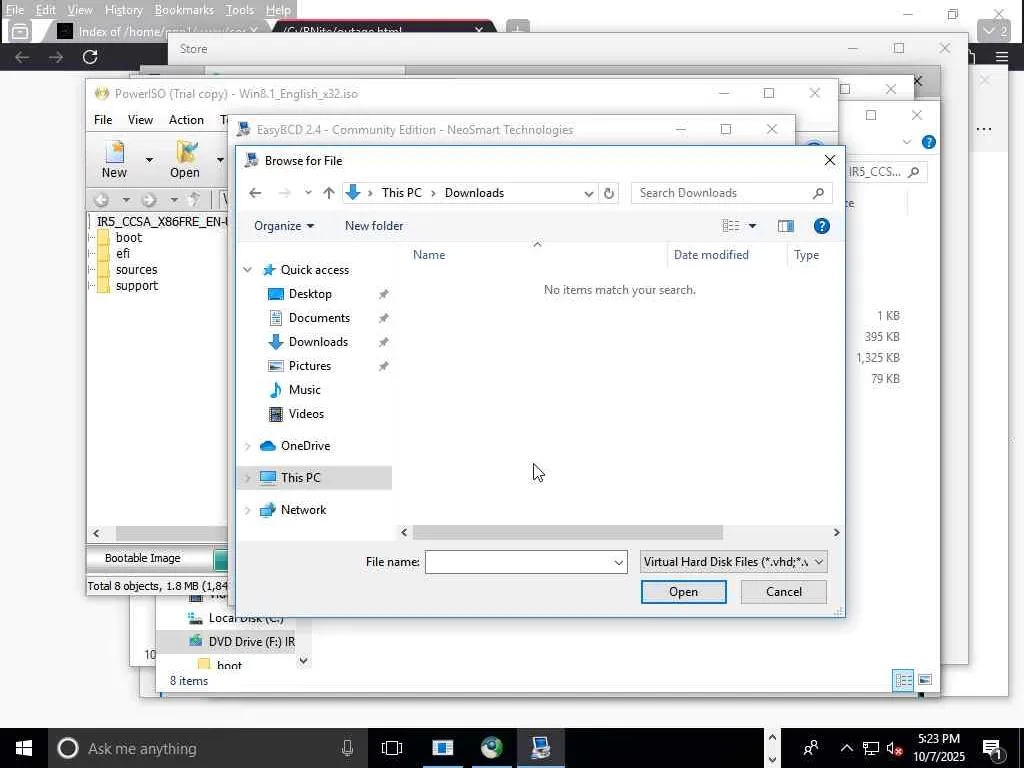
Task: Select Downloads in Quick access
Action: [318, 342]
